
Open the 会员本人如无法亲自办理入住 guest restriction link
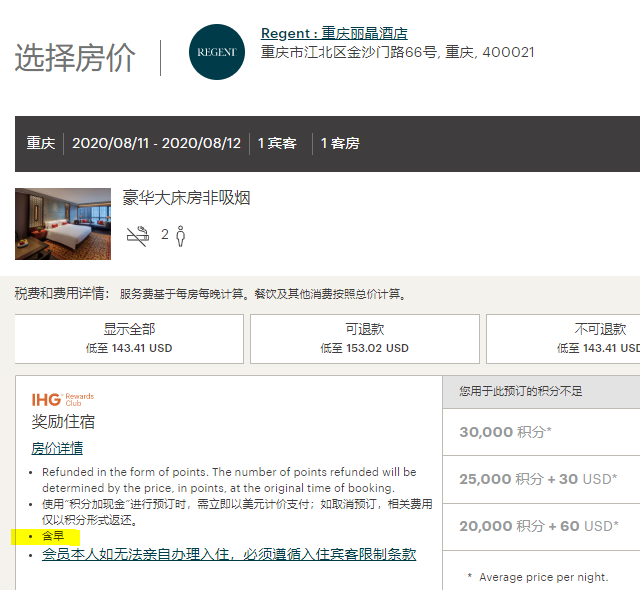pyautogui.click(x=229, y=554)
